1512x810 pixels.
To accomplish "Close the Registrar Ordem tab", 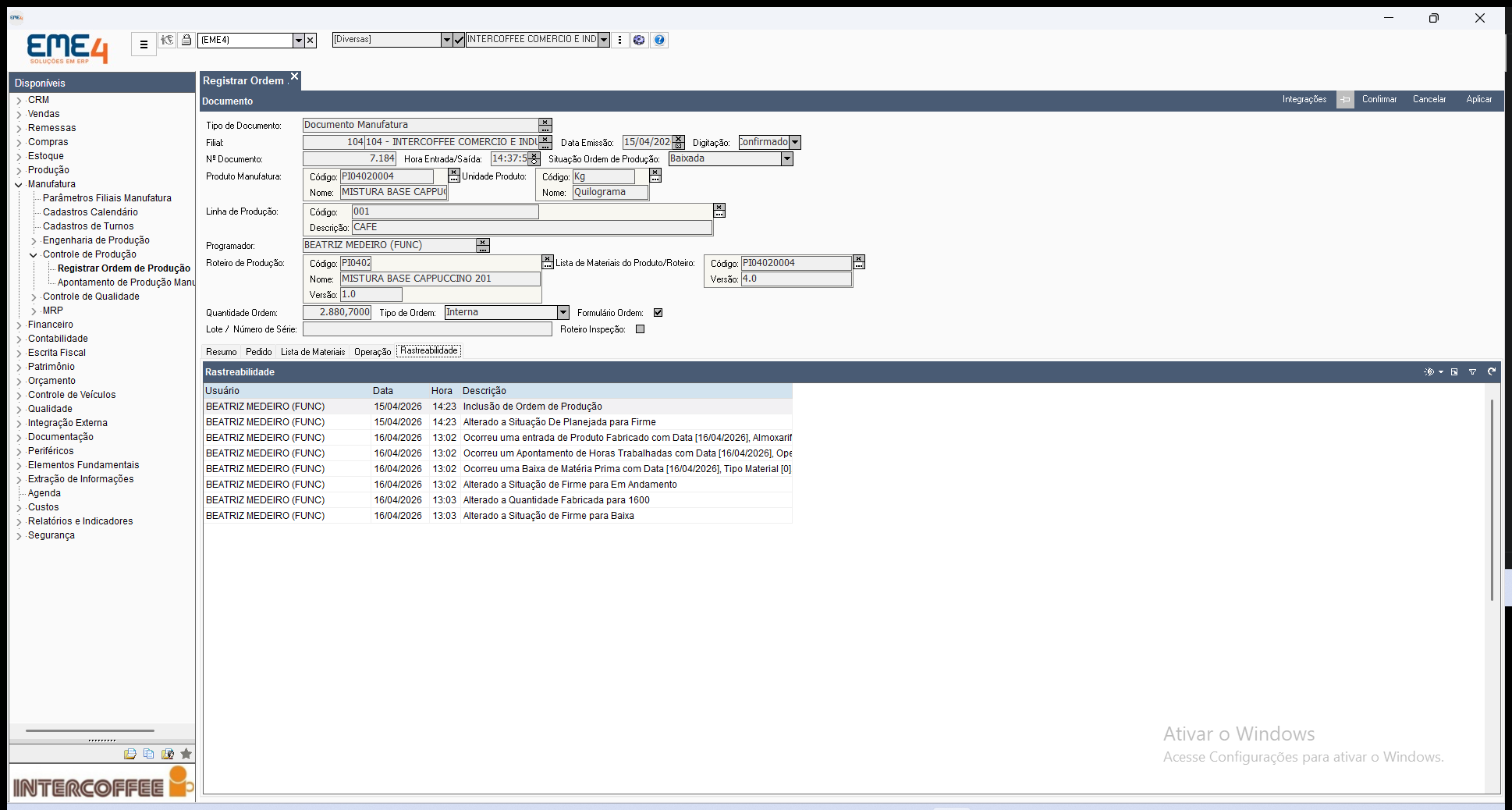I will [295, 76].
